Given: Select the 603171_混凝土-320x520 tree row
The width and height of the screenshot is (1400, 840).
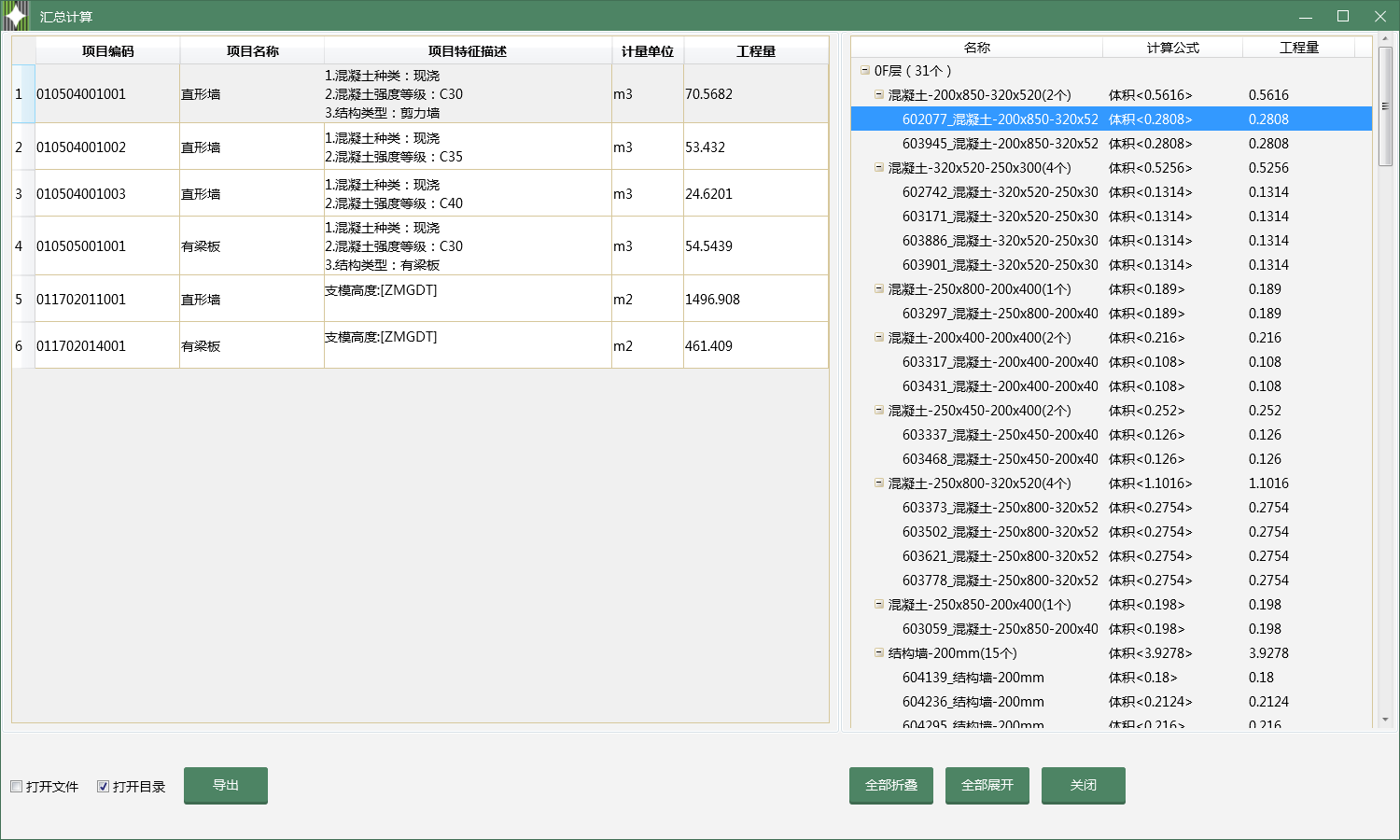Looking at the screenshot, I should [x=1112, y=216].
